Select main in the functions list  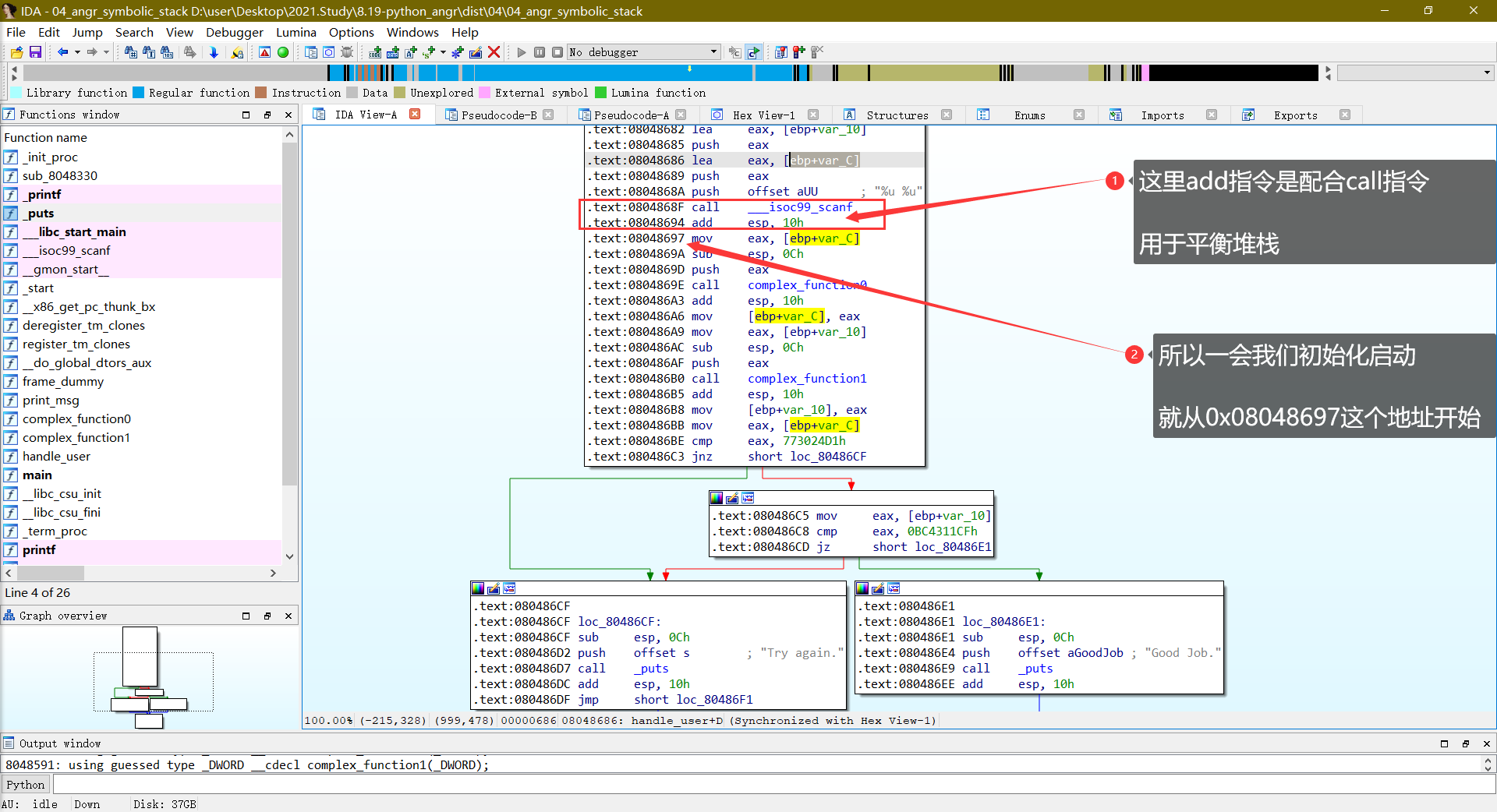(x=37, y=475)
